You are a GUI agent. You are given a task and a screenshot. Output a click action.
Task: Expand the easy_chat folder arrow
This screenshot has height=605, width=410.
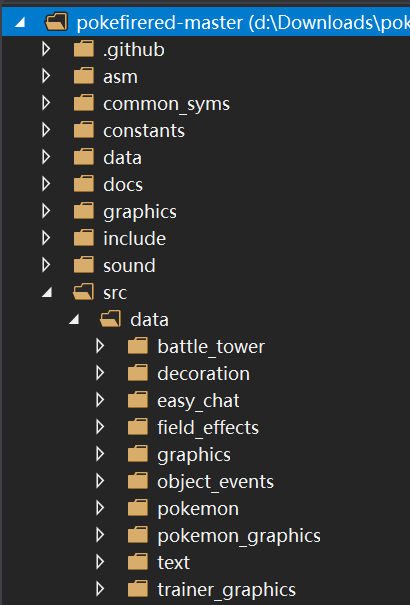coord(100,400)
